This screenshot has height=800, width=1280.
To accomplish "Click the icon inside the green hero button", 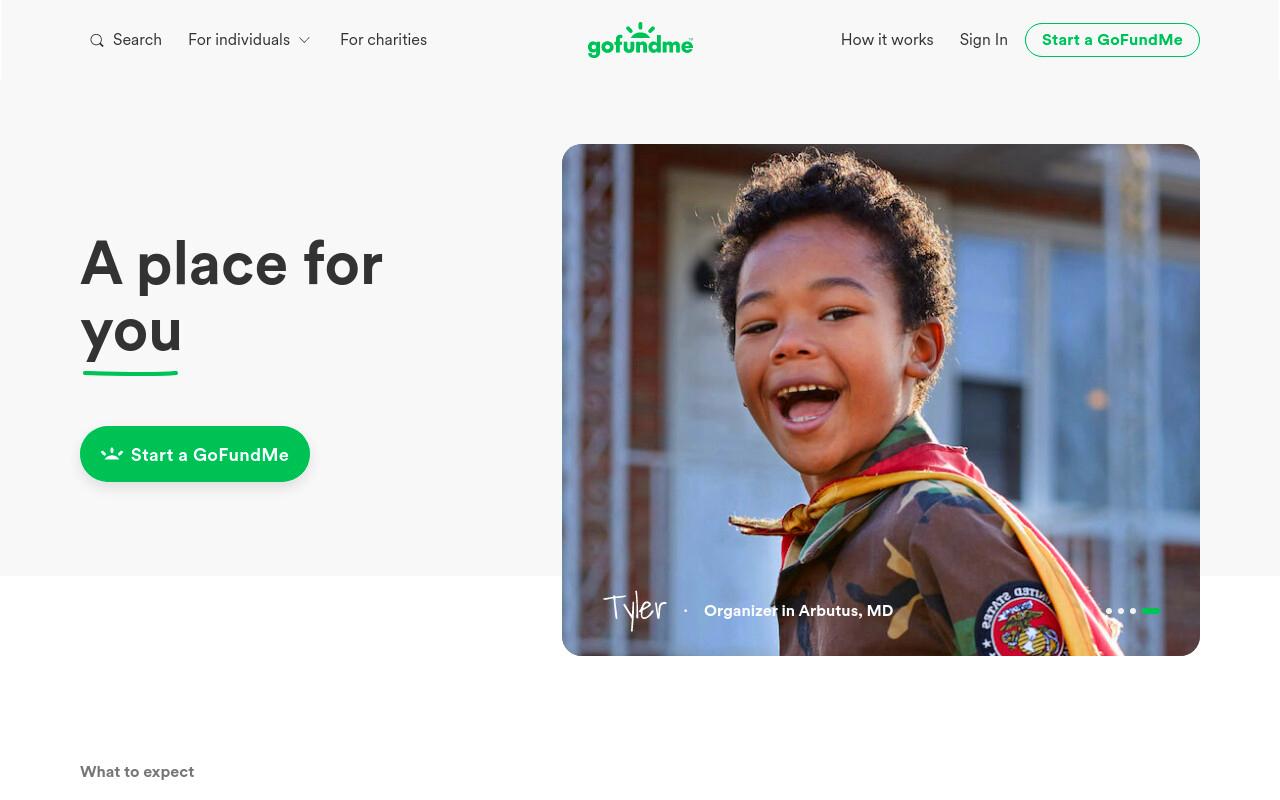I will coord(112,454).
